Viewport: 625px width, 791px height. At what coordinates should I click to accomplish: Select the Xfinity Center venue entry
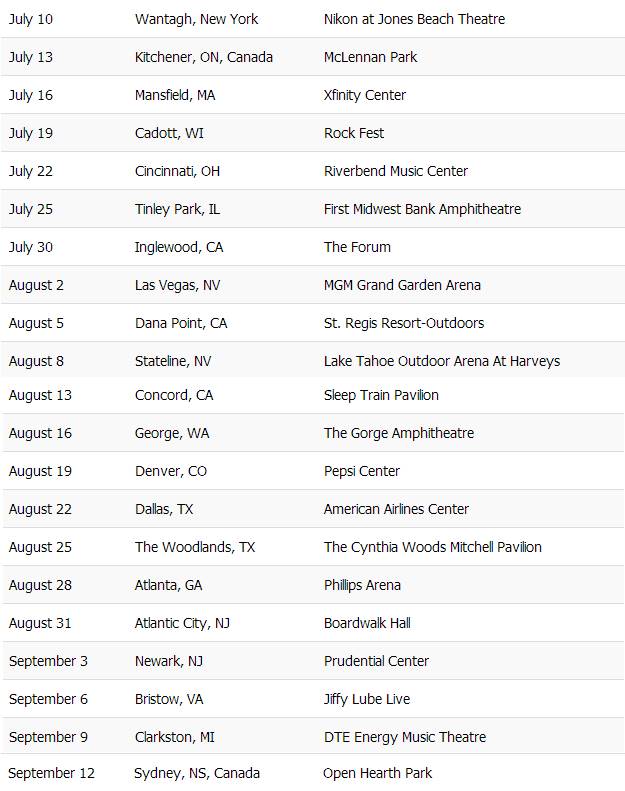tap(364, 95)
